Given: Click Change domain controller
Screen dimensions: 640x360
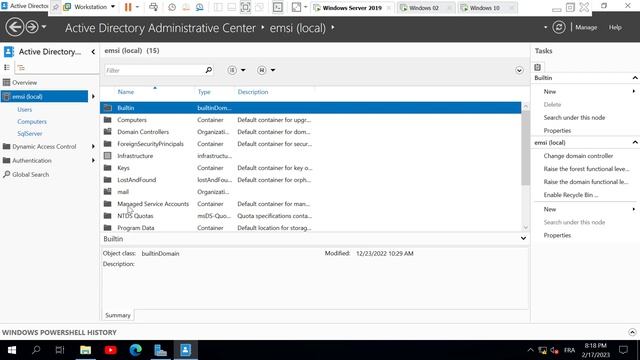Looking at the screenshot, I should 578,156.
